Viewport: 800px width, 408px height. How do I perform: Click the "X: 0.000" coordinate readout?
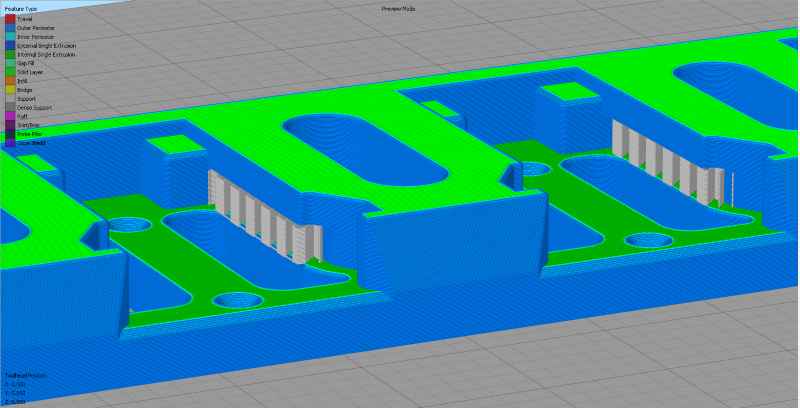click(15, 384)
